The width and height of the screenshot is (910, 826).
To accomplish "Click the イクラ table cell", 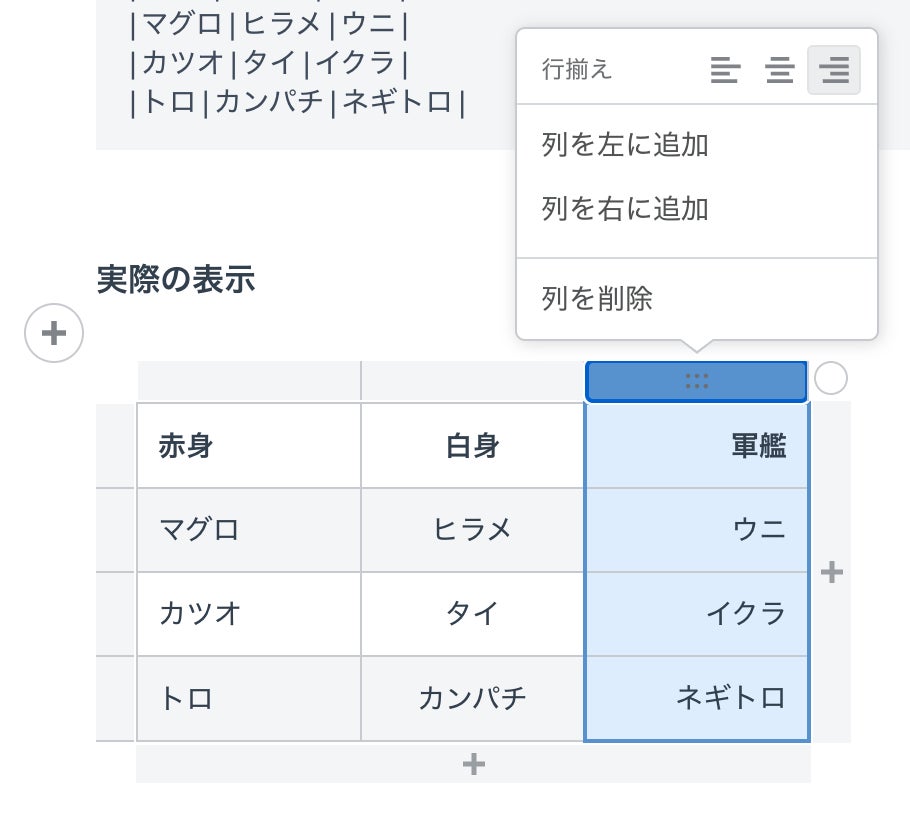I will tap(696, 613).
